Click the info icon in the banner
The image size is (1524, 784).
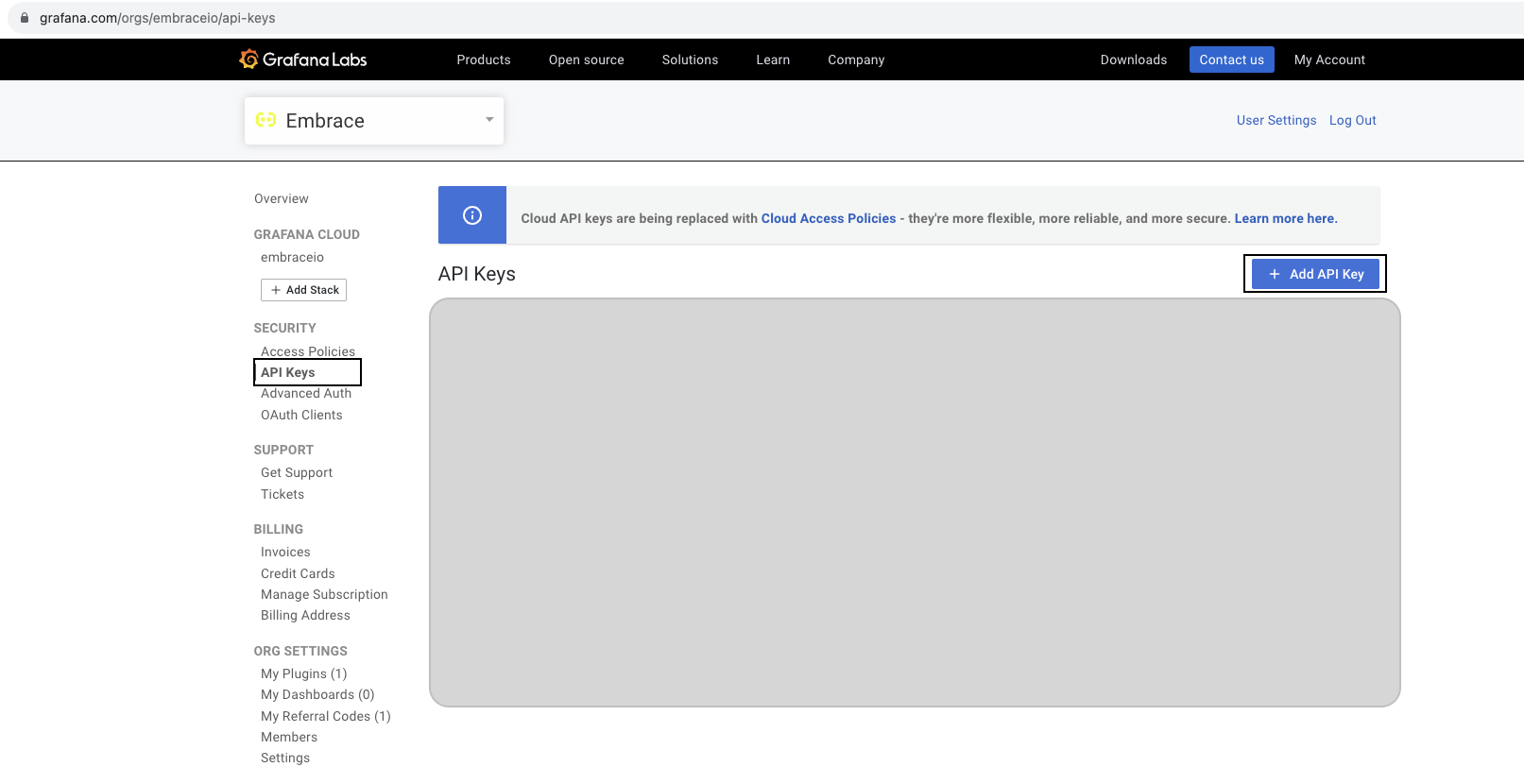coord(472,215)
